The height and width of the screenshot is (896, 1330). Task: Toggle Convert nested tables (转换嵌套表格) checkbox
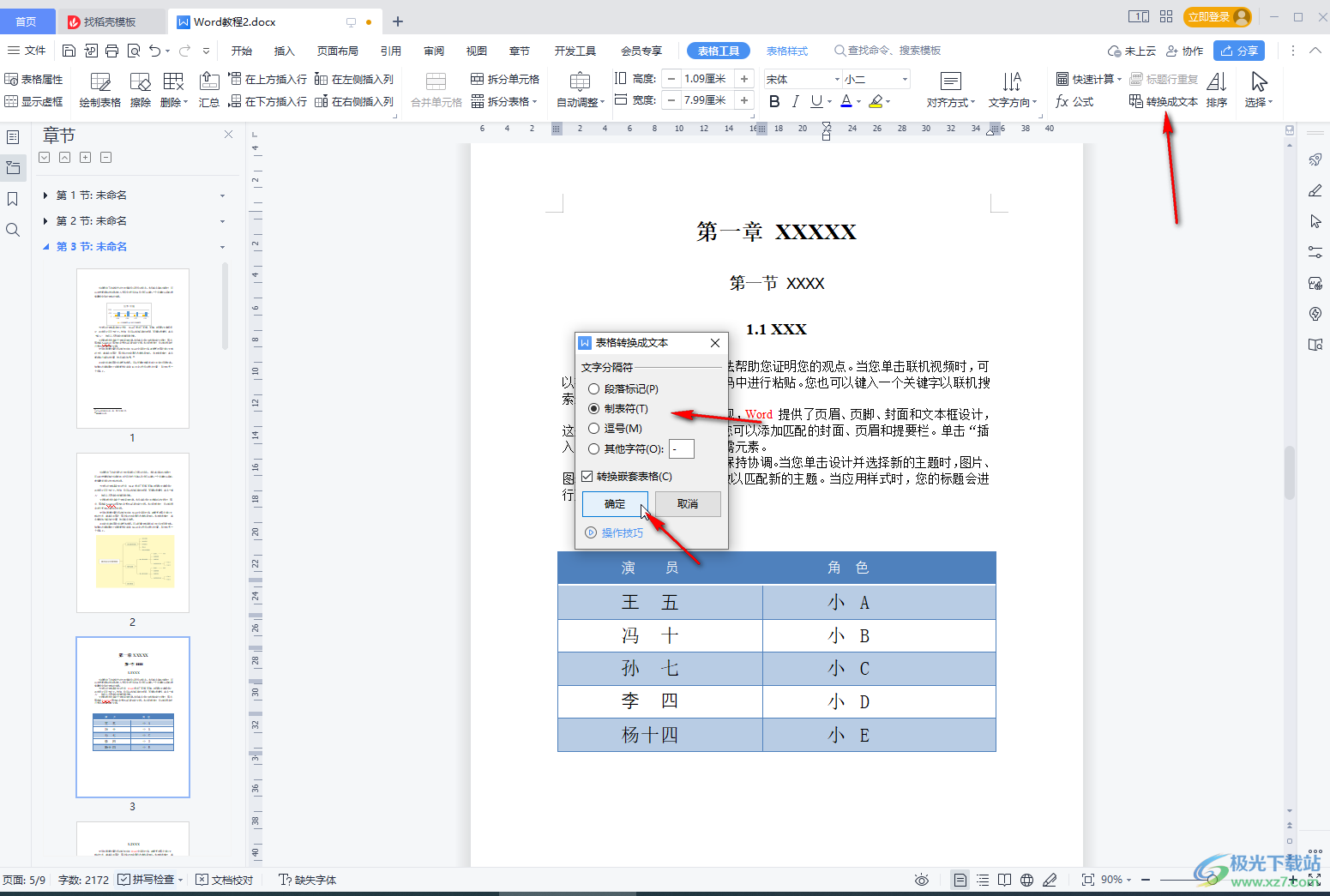tap(627, 477)
